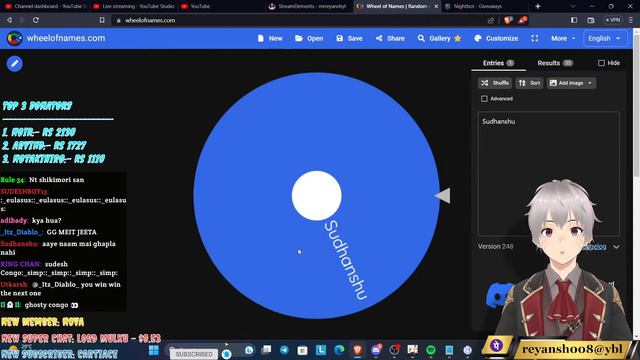Image resolution: width=640 pixels, height=360 pixels.
Task: Open OBS Studio from the taskbar
Action: (x=394, y=350)
